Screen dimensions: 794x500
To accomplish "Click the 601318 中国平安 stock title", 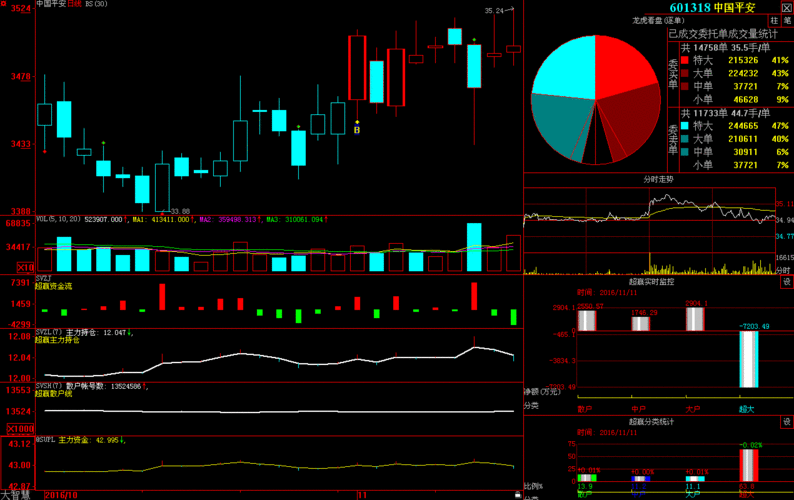I will coord(712,8).
